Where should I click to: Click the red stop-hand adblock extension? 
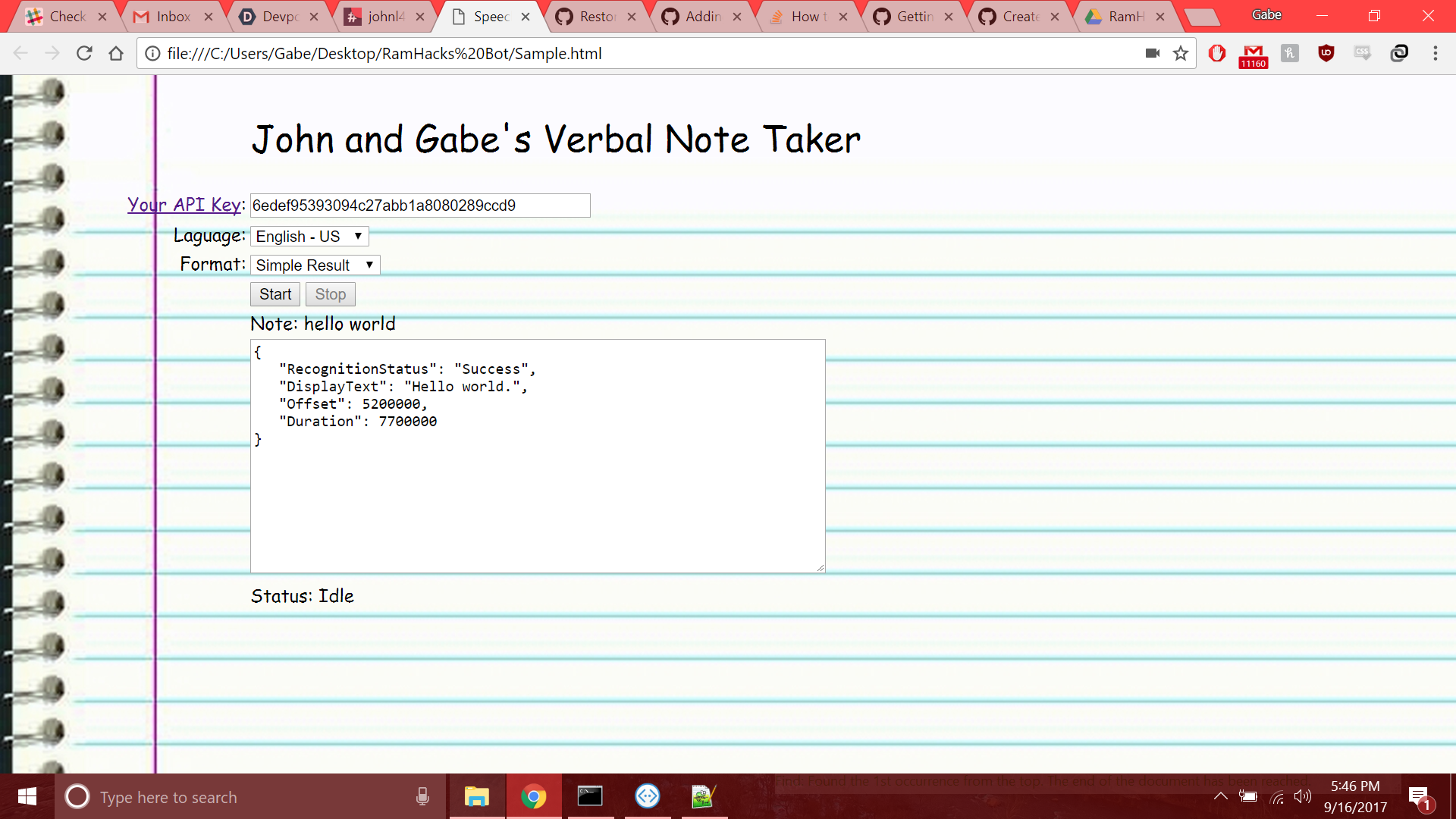1216,53
